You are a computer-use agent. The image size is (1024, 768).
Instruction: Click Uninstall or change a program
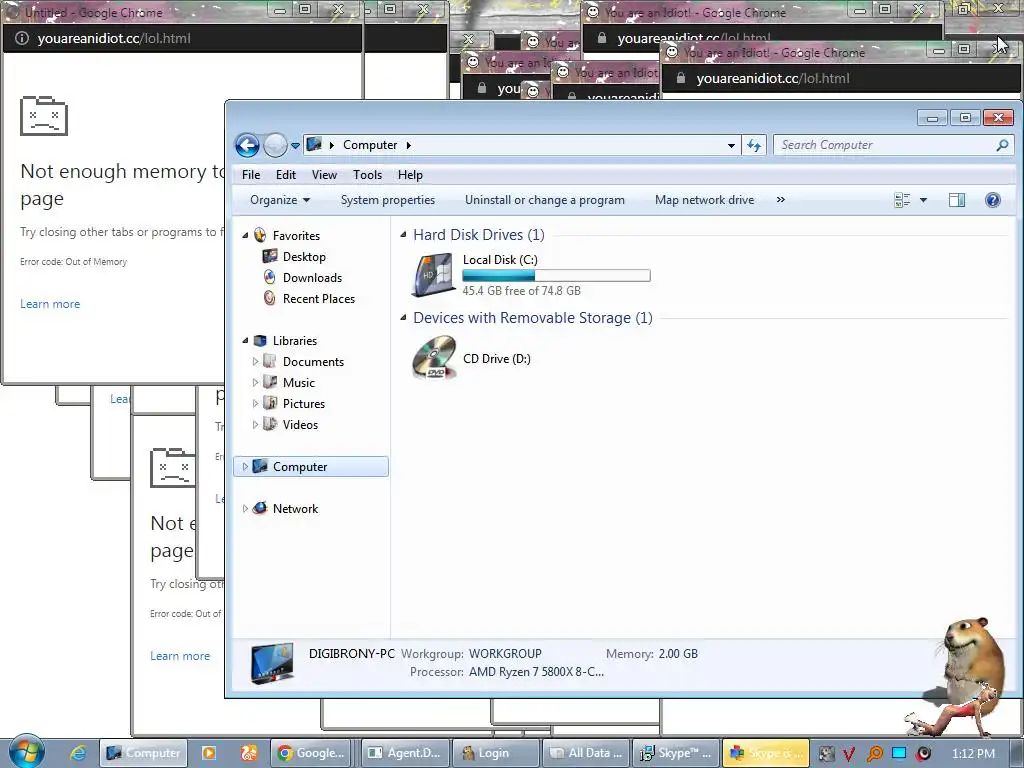[x=545, y=200]
